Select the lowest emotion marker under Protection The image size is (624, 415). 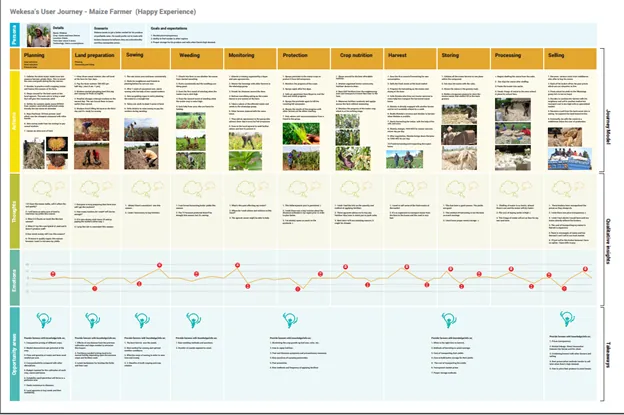[297, 289]
